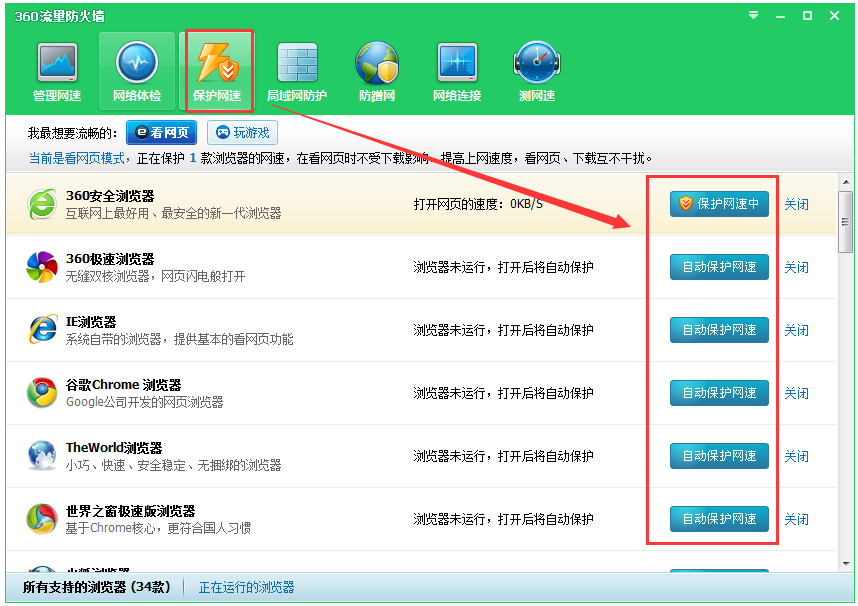This screenshot has height=606, width=858.
Task: Click 关闭 link for 世界之窗极速版浏览器
Action: tap(796, 519)
